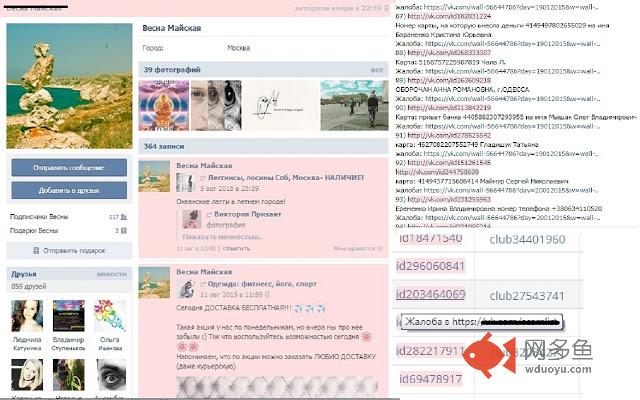This screenshot has height=400, width=640.
Task: Open the owl sketch photo thumbnail
Action: pos(281,105)
